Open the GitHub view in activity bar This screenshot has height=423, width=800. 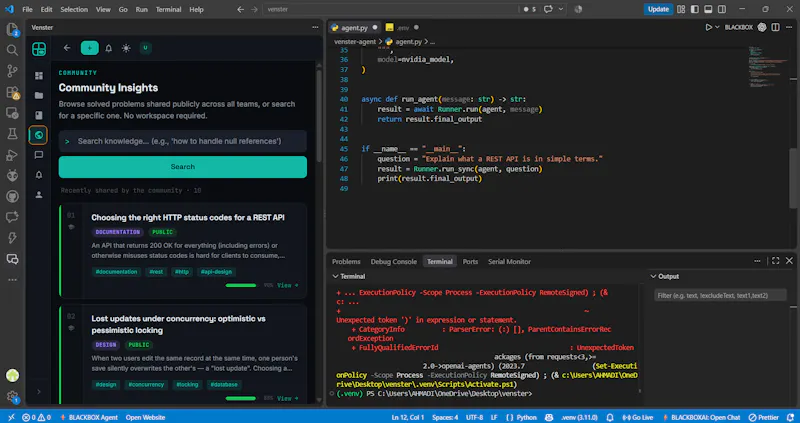coord(12,196)
